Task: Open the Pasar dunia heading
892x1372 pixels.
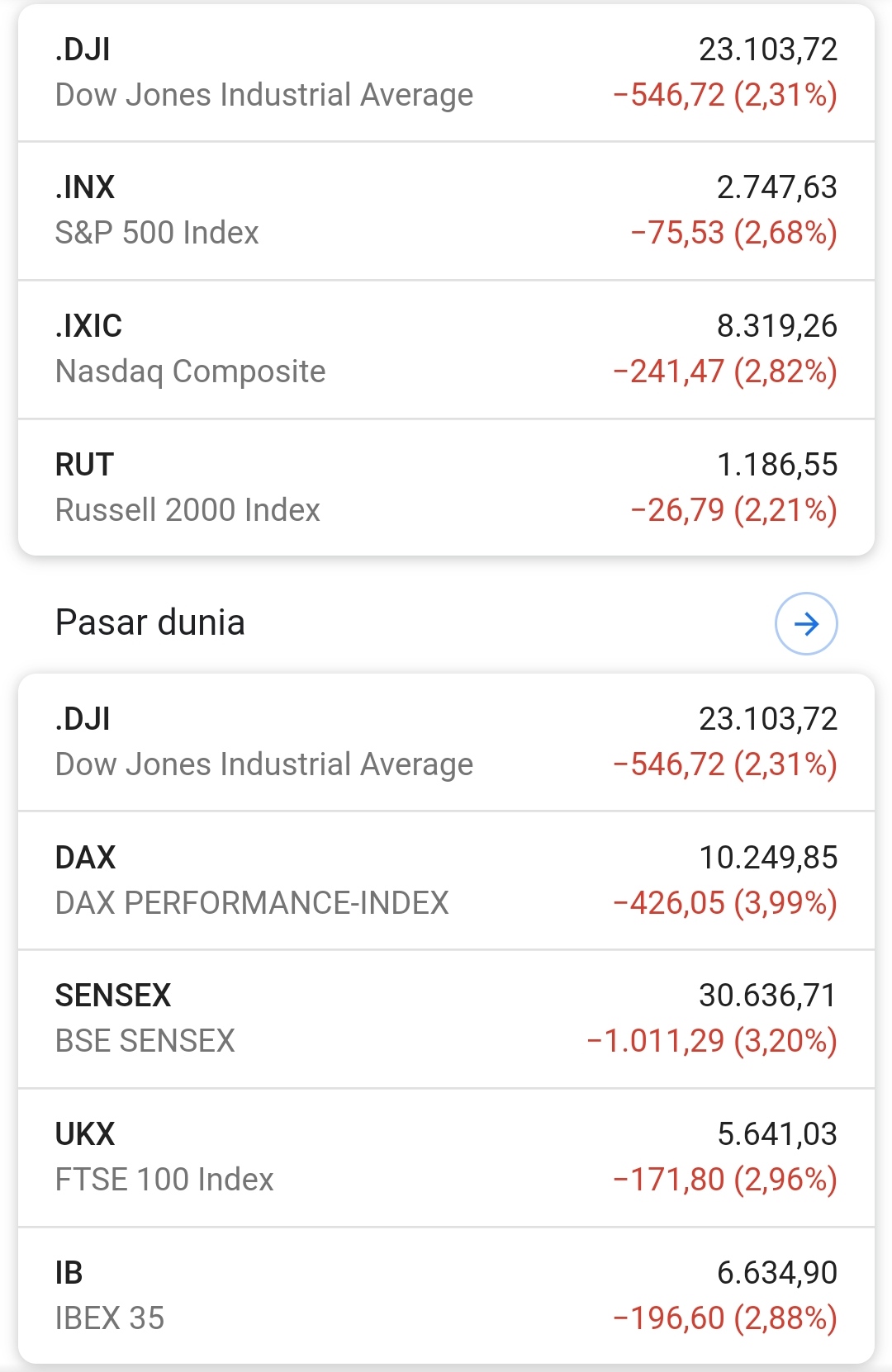Action: tap(150, 622)
